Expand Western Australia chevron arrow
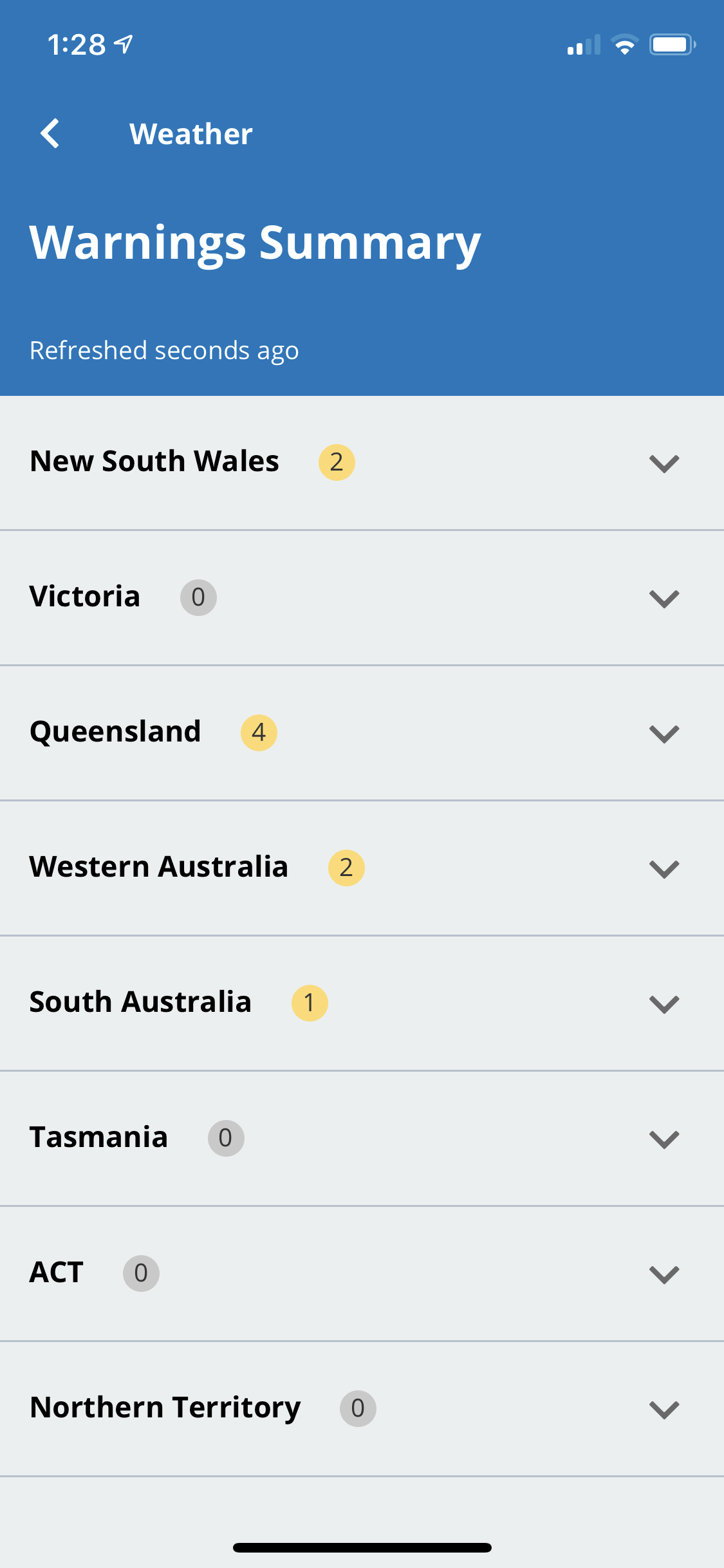The height and width of the screenshot is (1568, 724). click(664, 869)
